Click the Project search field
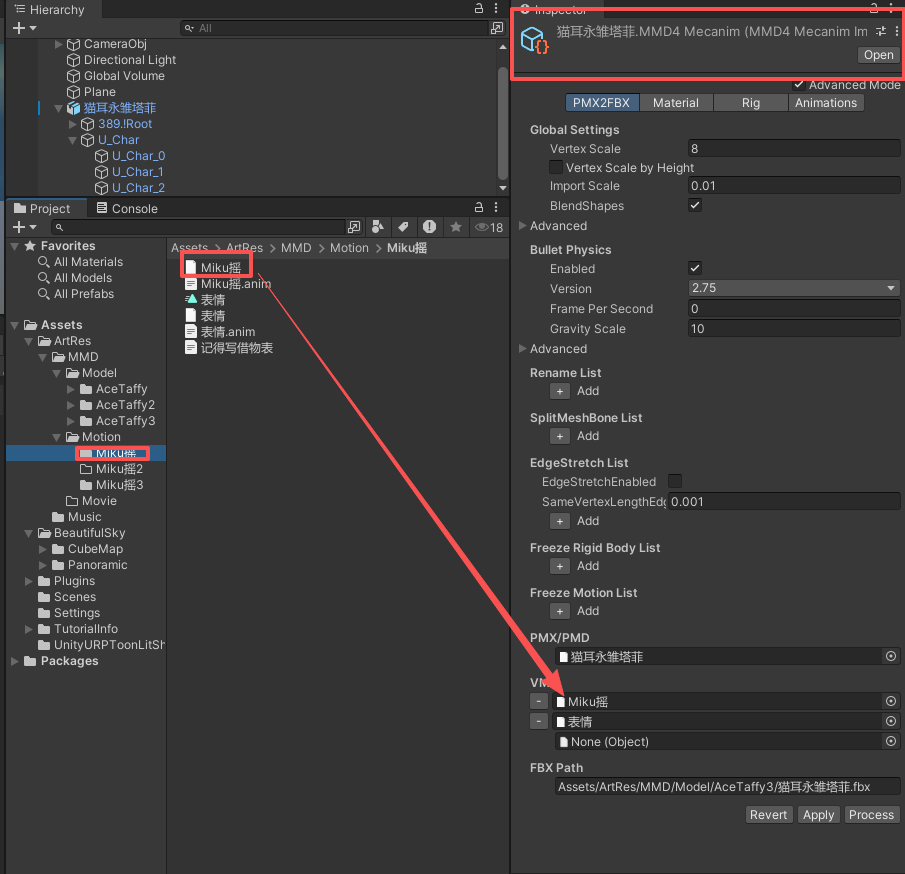This screenshot has height=874, width=905. pyautogui.click(x=199, y=227)
